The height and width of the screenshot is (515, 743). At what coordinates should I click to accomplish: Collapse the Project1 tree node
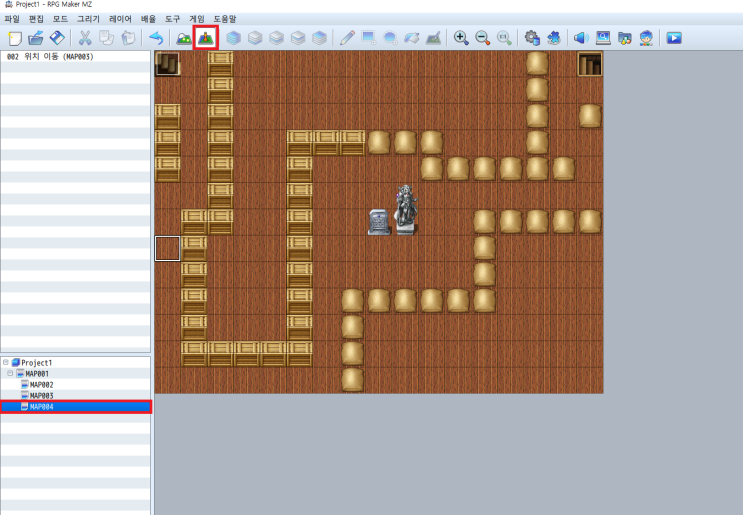point(6,362)
